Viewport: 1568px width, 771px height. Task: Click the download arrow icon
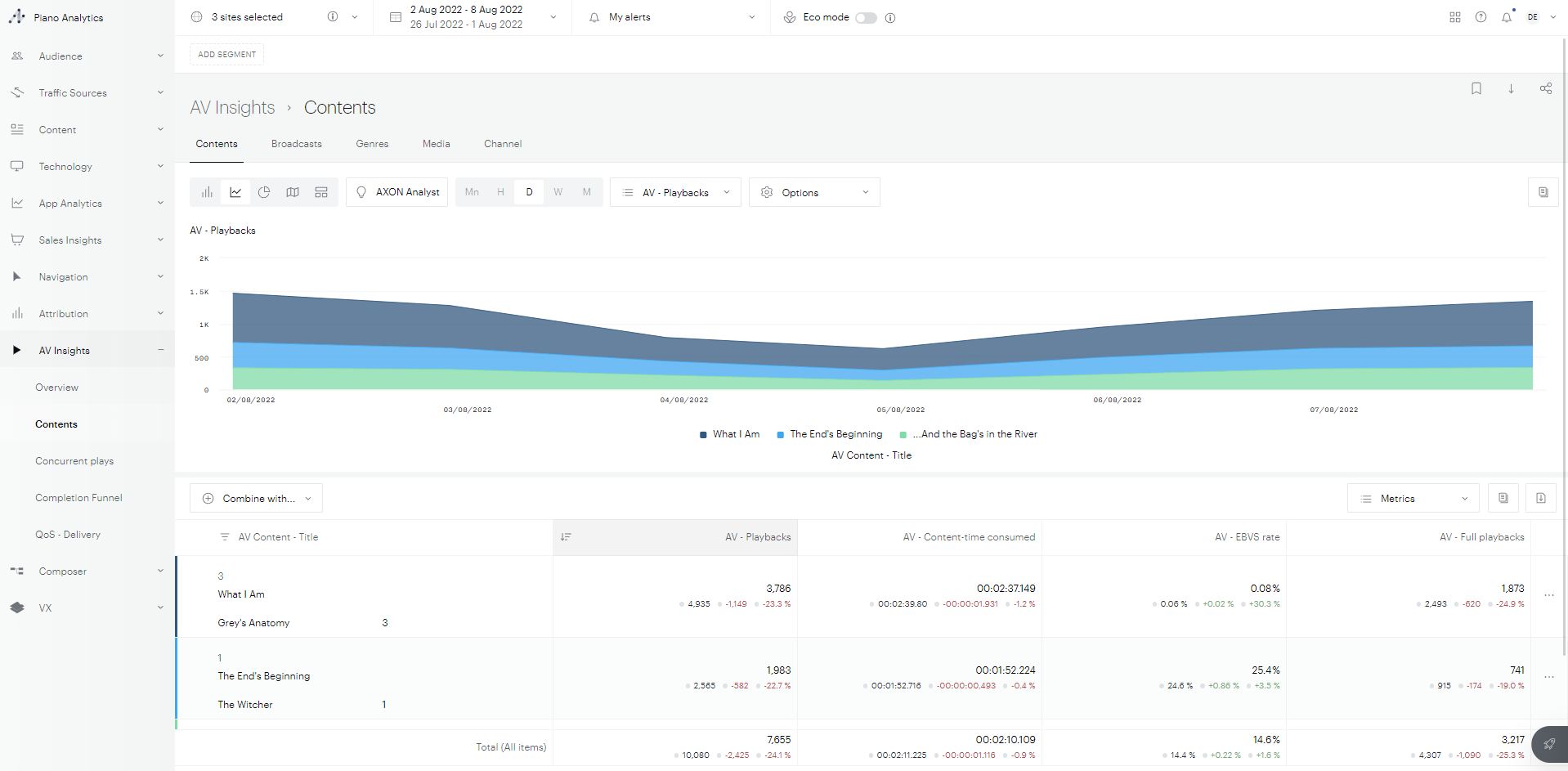point(1511,88)
